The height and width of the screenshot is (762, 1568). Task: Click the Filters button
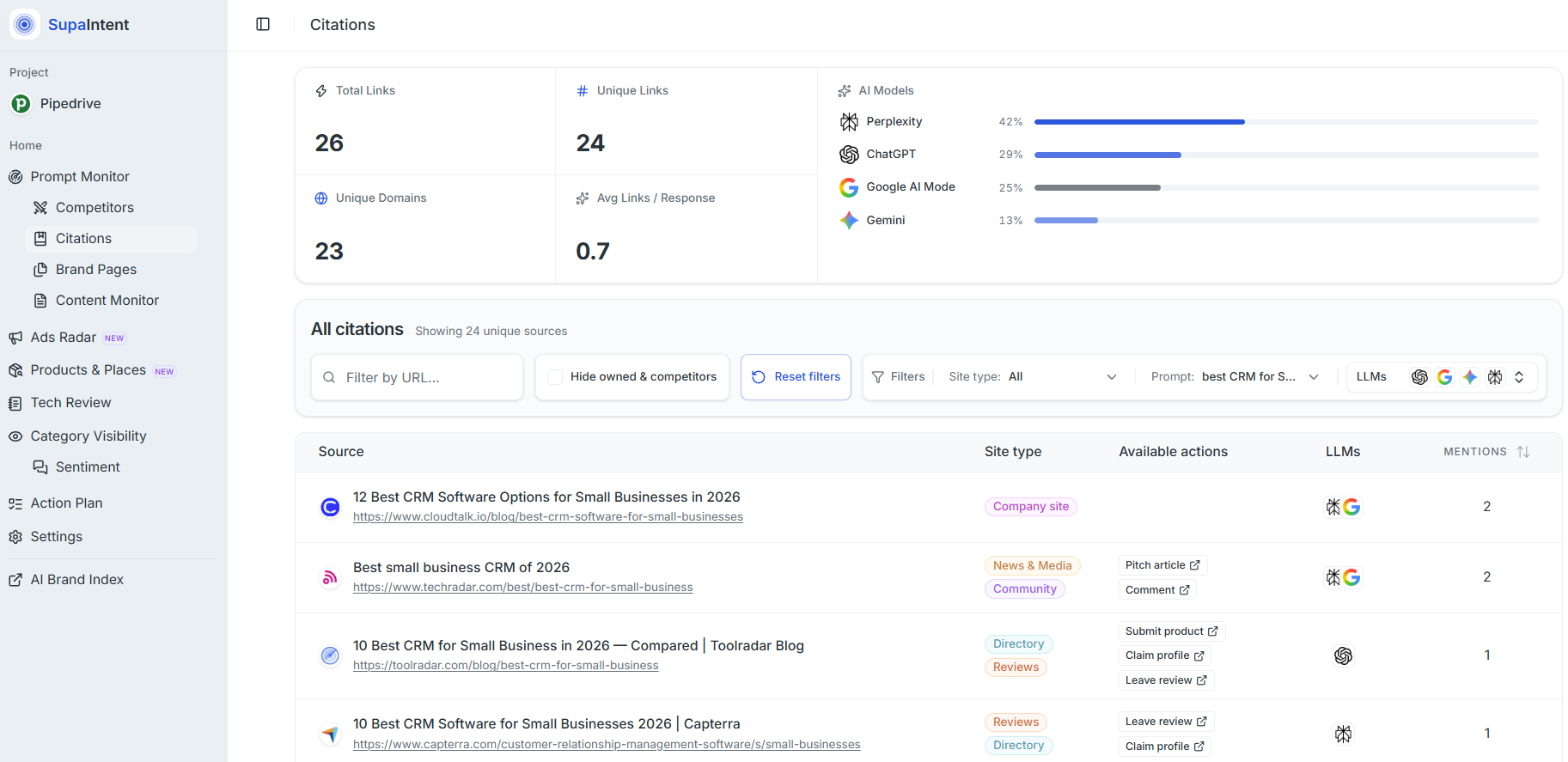[899, 377]
